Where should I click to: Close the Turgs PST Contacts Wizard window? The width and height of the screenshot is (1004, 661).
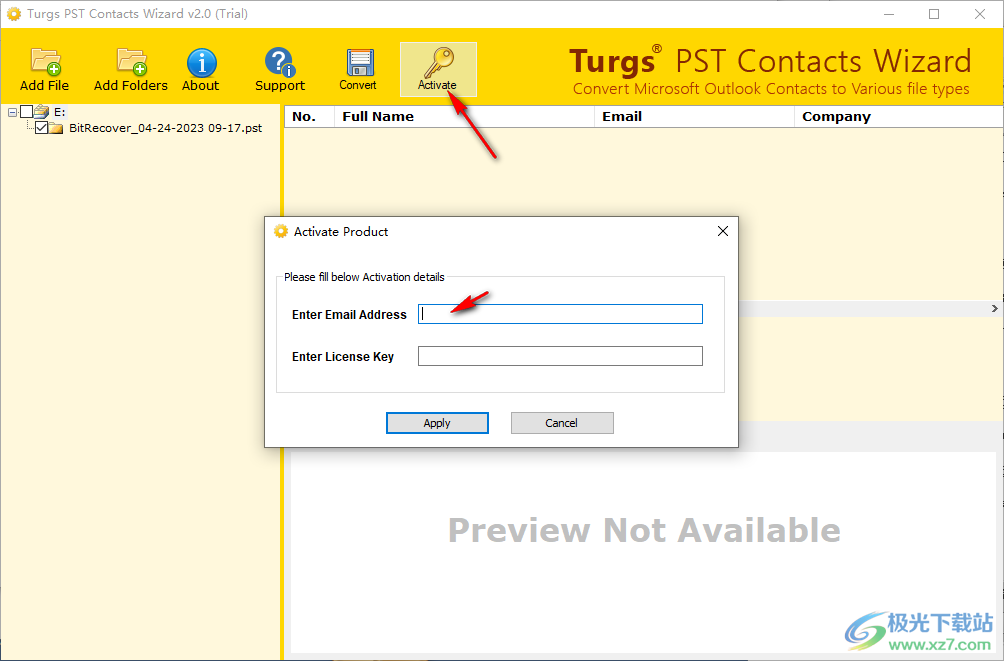coord(980,14)
